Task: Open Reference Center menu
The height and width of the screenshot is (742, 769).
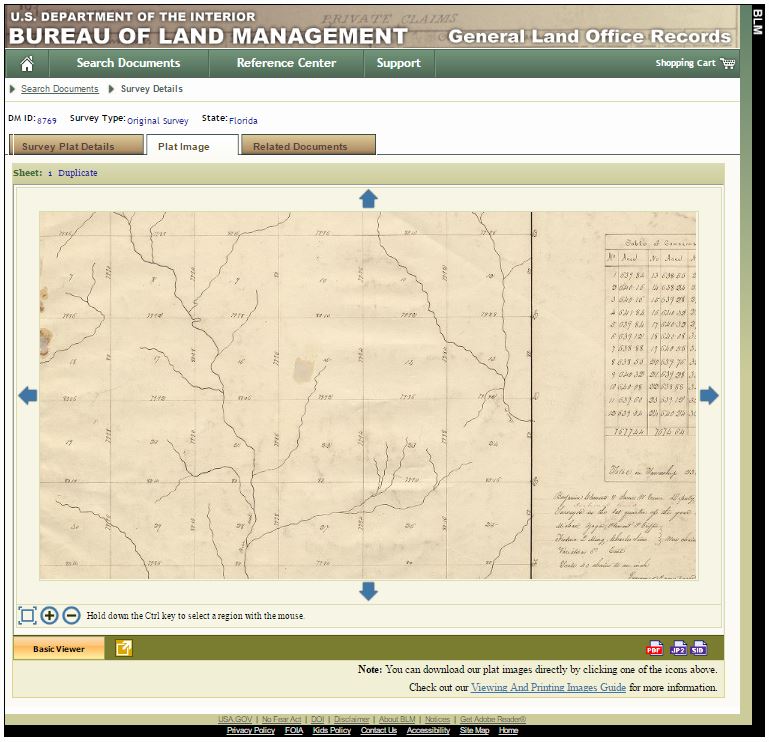Action: point(286,63)
